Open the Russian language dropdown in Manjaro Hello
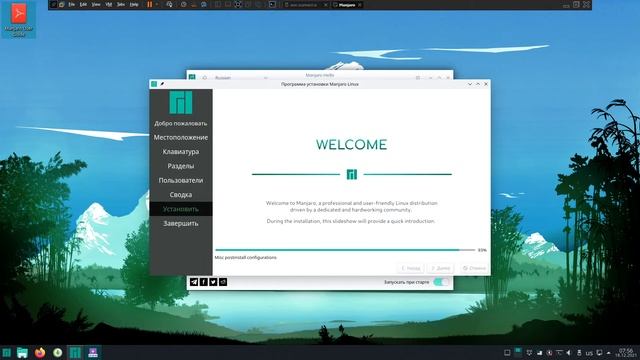Image resolution: width=640 pixels, height=360 pixels. point(241,78)
